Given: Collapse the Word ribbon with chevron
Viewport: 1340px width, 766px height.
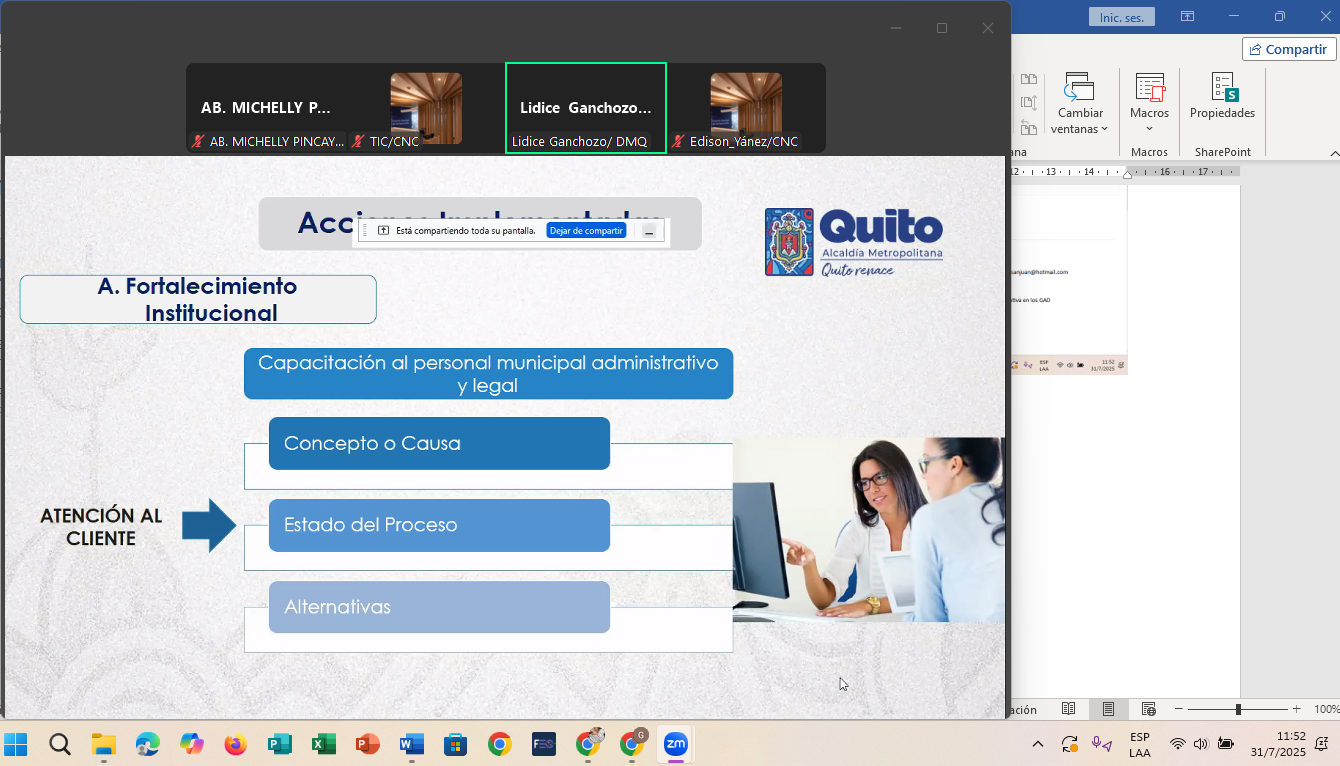Looking at the screenshot, I should click(1333, 153).
